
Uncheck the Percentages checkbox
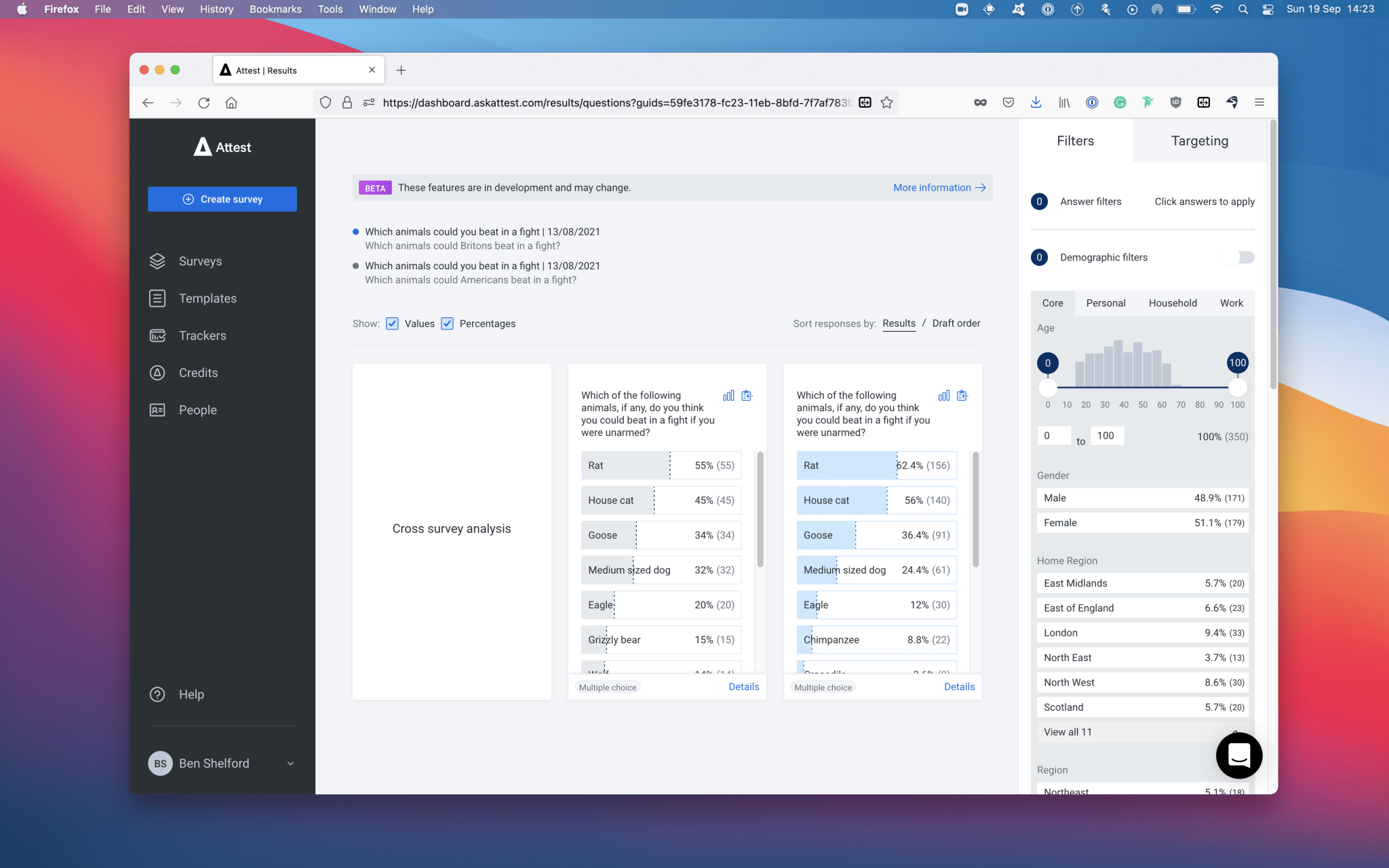point(447,323)
